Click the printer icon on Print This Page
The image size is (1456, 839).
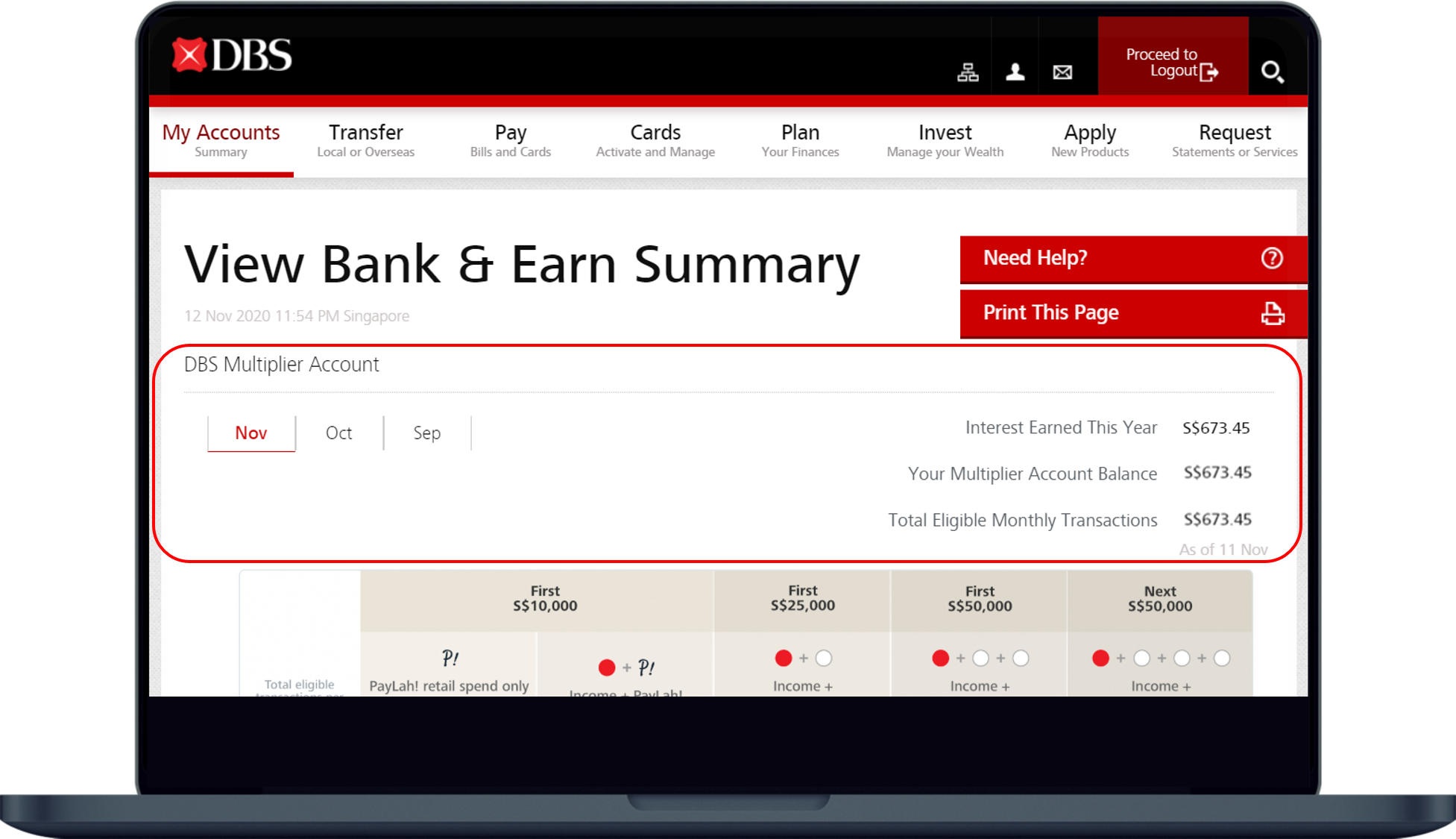(x=1272, y=313)
